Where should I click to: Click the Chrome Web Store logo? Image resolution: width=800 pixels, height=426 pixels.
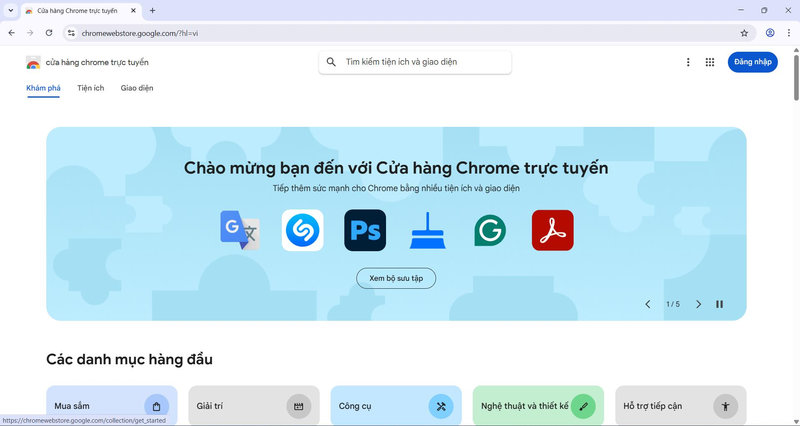point(33,62)
